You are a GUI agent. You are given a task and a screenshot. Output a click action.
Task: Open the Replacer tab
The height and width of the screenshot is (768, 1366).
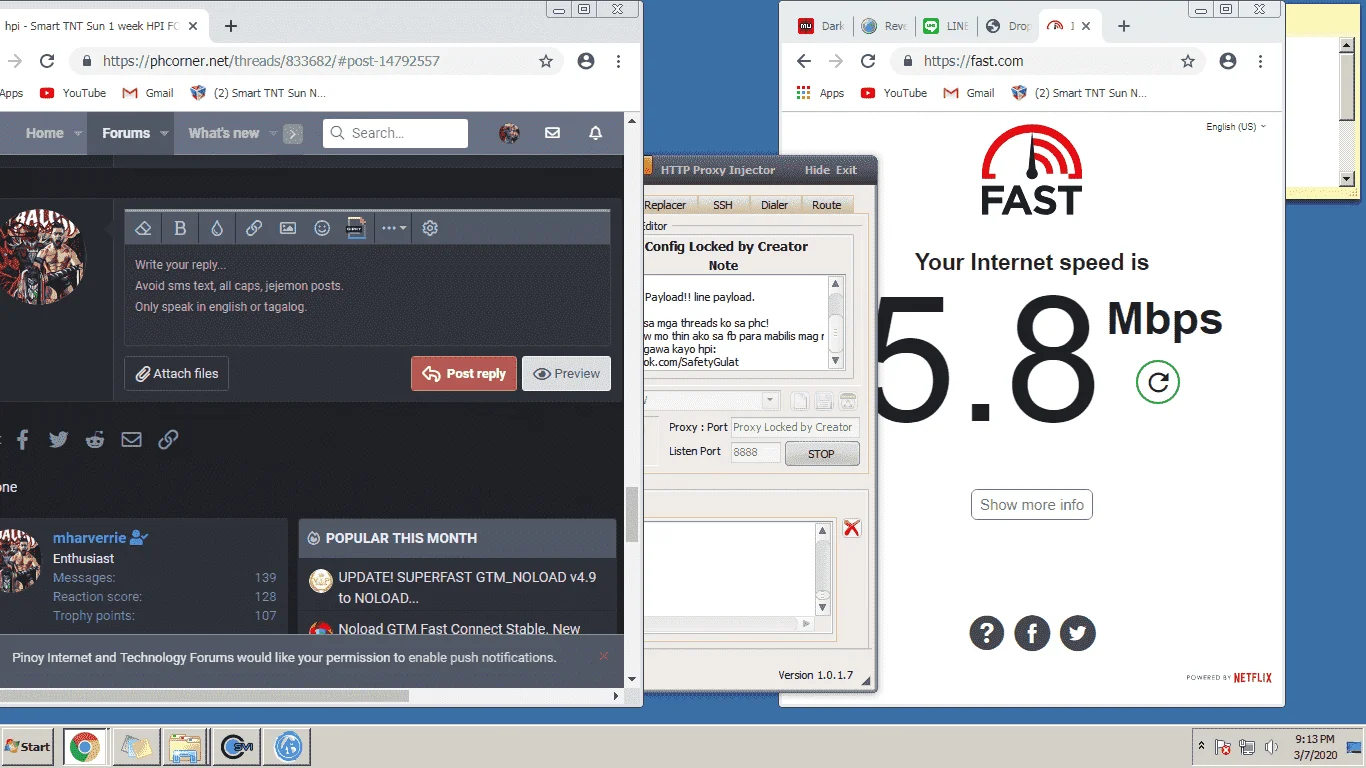pyautogui.click(x=666, y=205)
